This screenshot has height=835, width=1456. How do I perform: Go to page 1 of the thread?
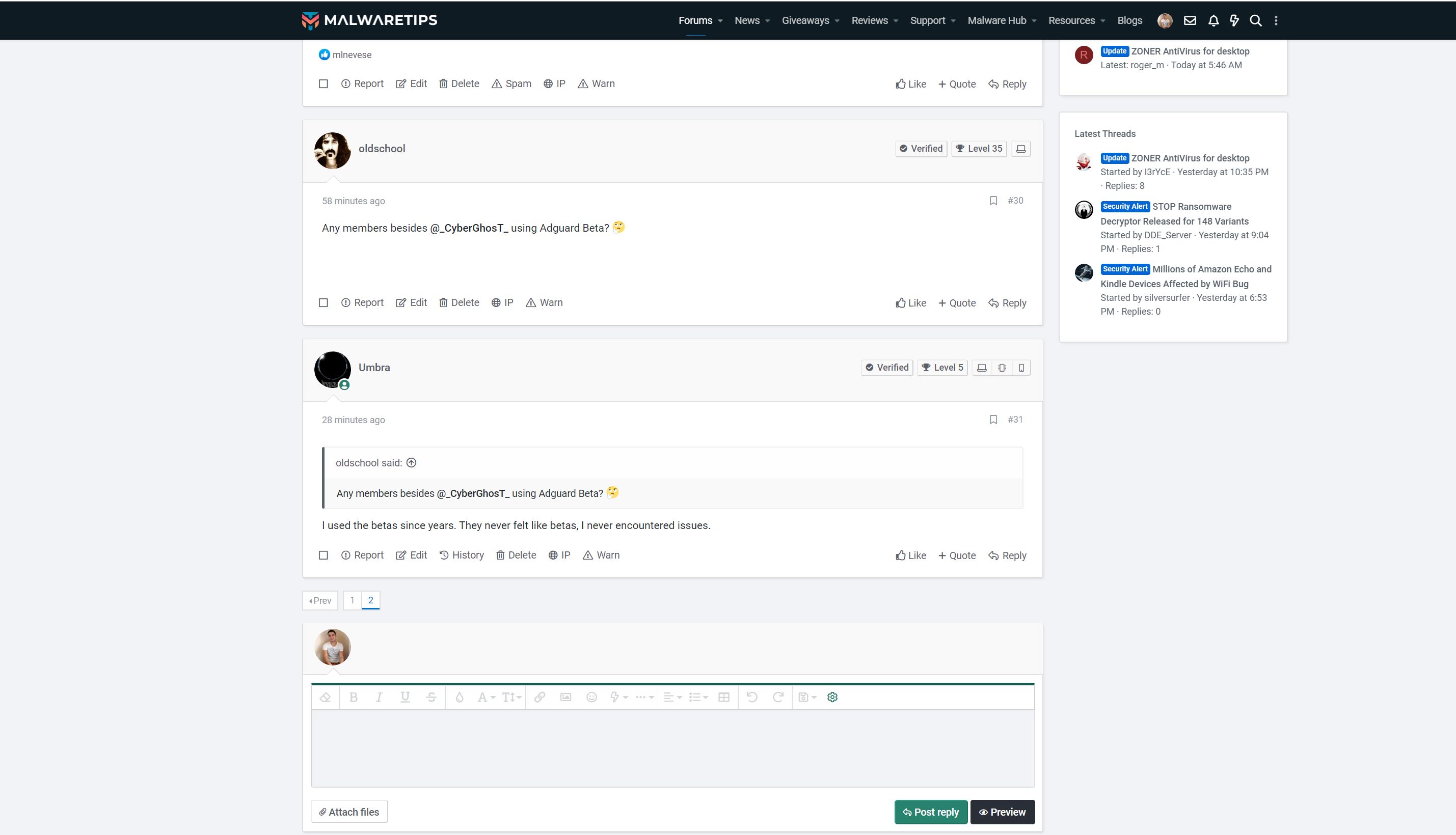[352, 600]
